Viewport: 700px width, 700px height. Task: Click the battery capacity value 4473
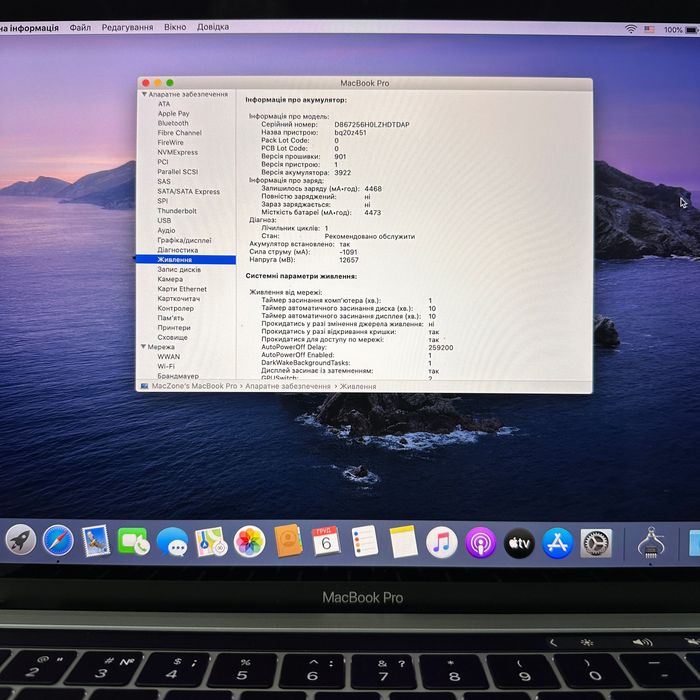373,212
